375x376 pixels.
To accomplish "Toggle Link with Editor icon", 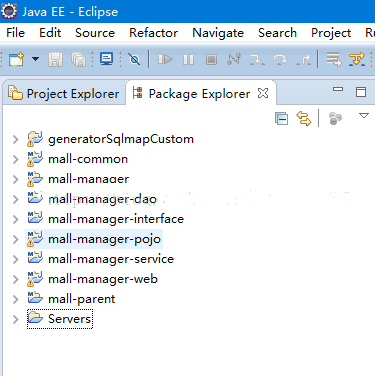I will click(304, 118).
